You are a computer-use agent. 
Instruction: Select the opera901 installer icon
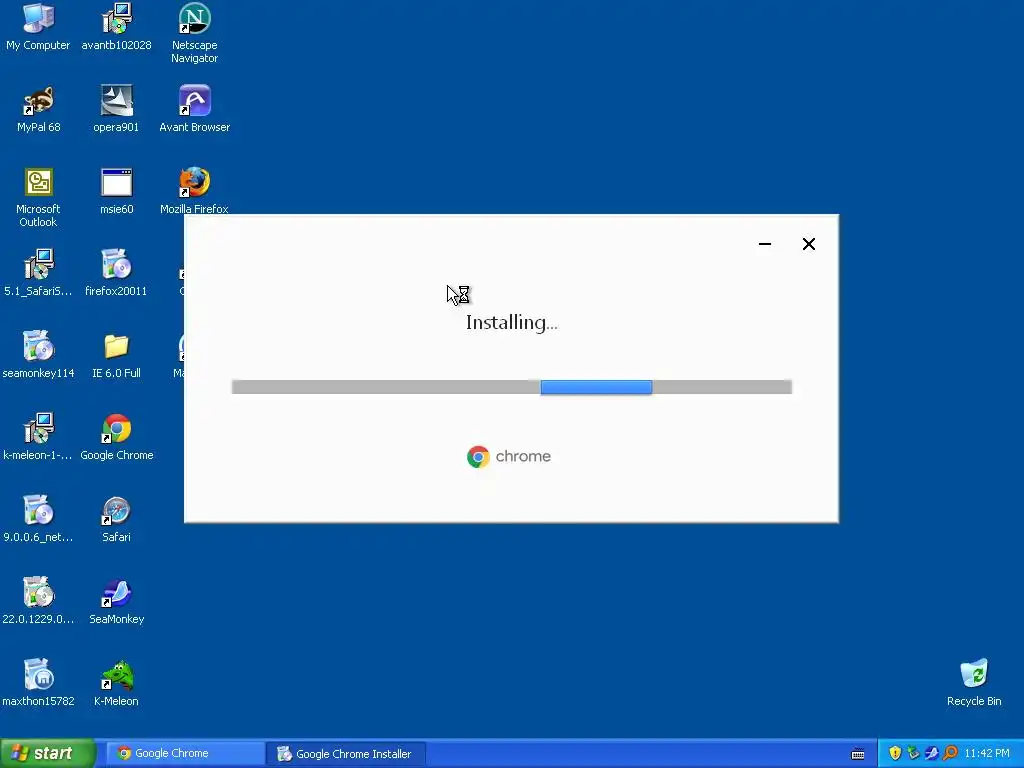tap(116, 109)
